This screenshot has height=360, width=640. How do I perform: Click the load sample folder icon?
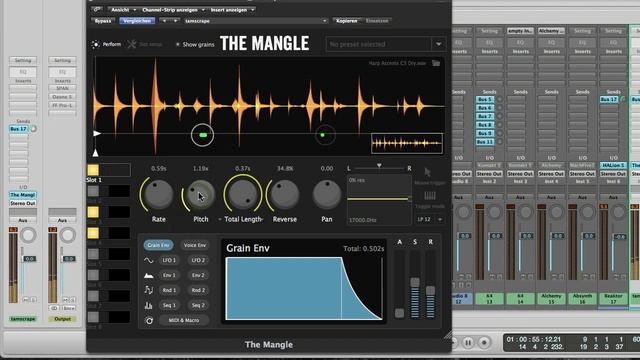(x=436, y=63)
